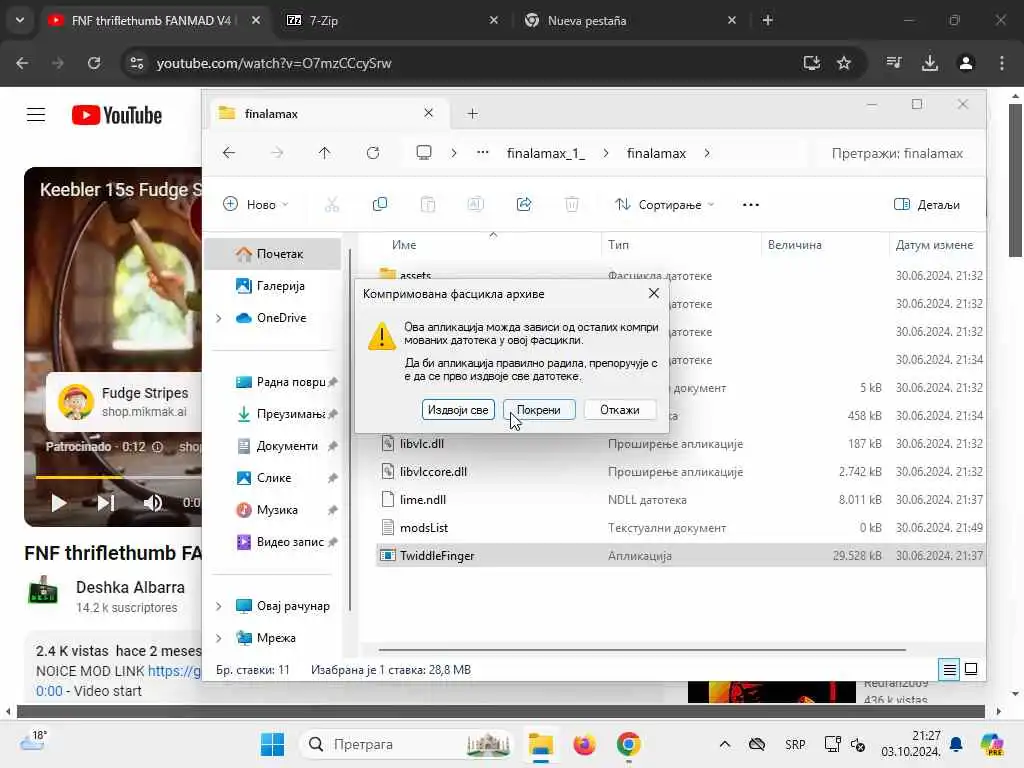Skip to next video in player
The width and height of the screenshot is (1024, 768).
(x=105, y=503)
